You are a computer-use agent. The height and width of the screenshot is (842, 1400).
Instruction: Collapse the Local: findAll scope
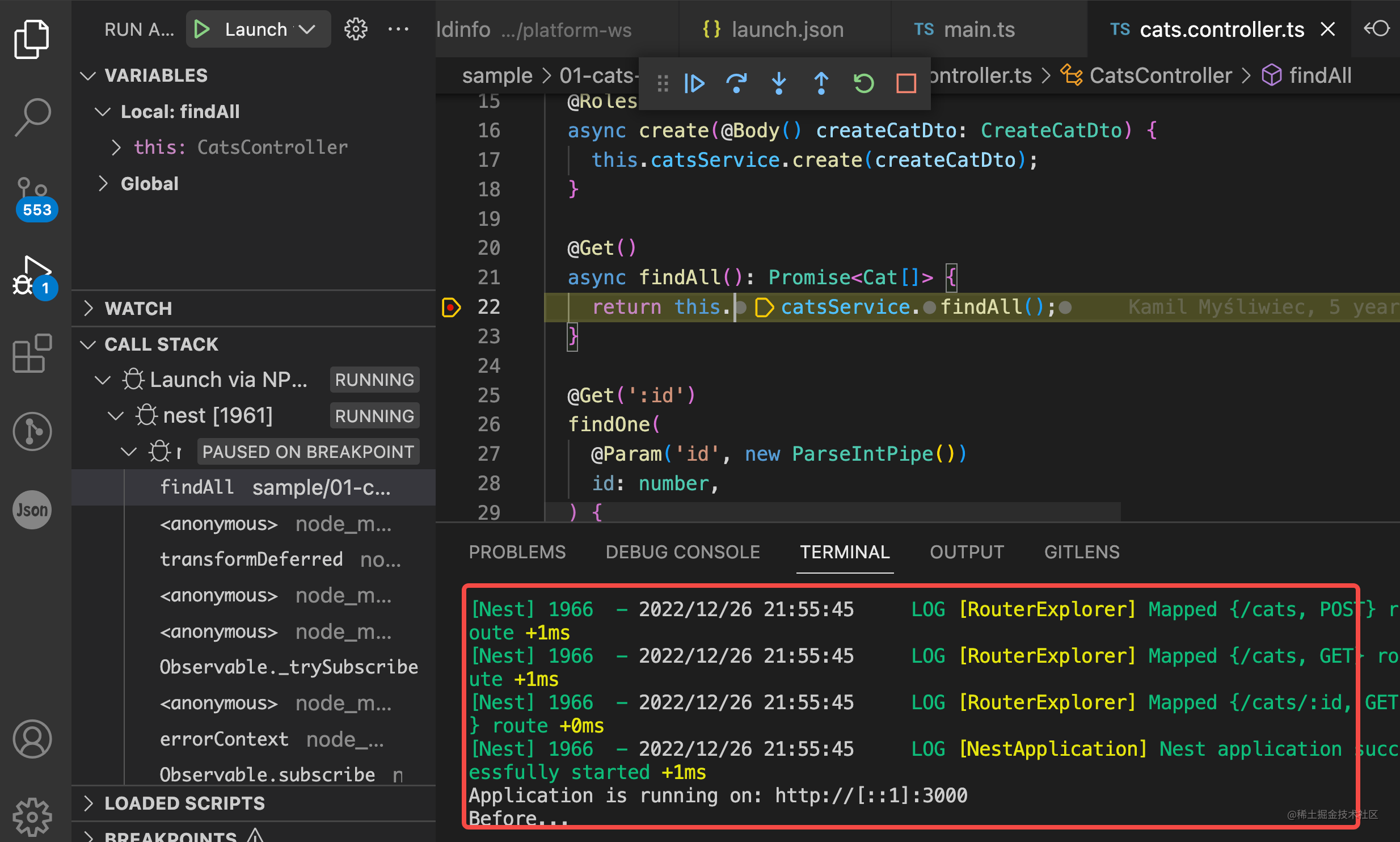pos(103,112)
